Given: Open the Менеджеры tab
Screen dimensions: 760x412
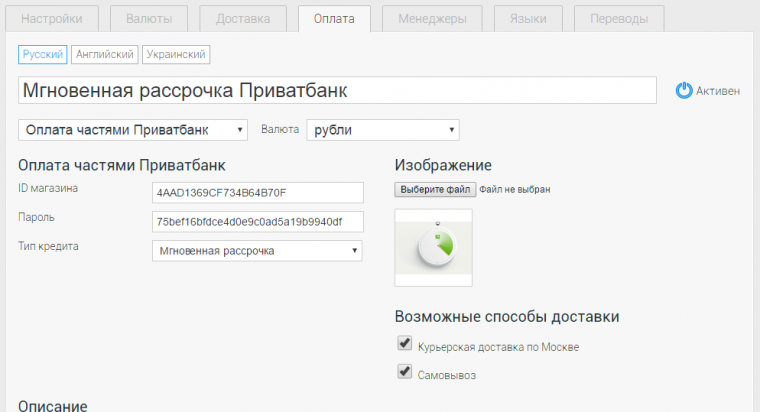Looking at the screenshot, I should pos(432,19).
